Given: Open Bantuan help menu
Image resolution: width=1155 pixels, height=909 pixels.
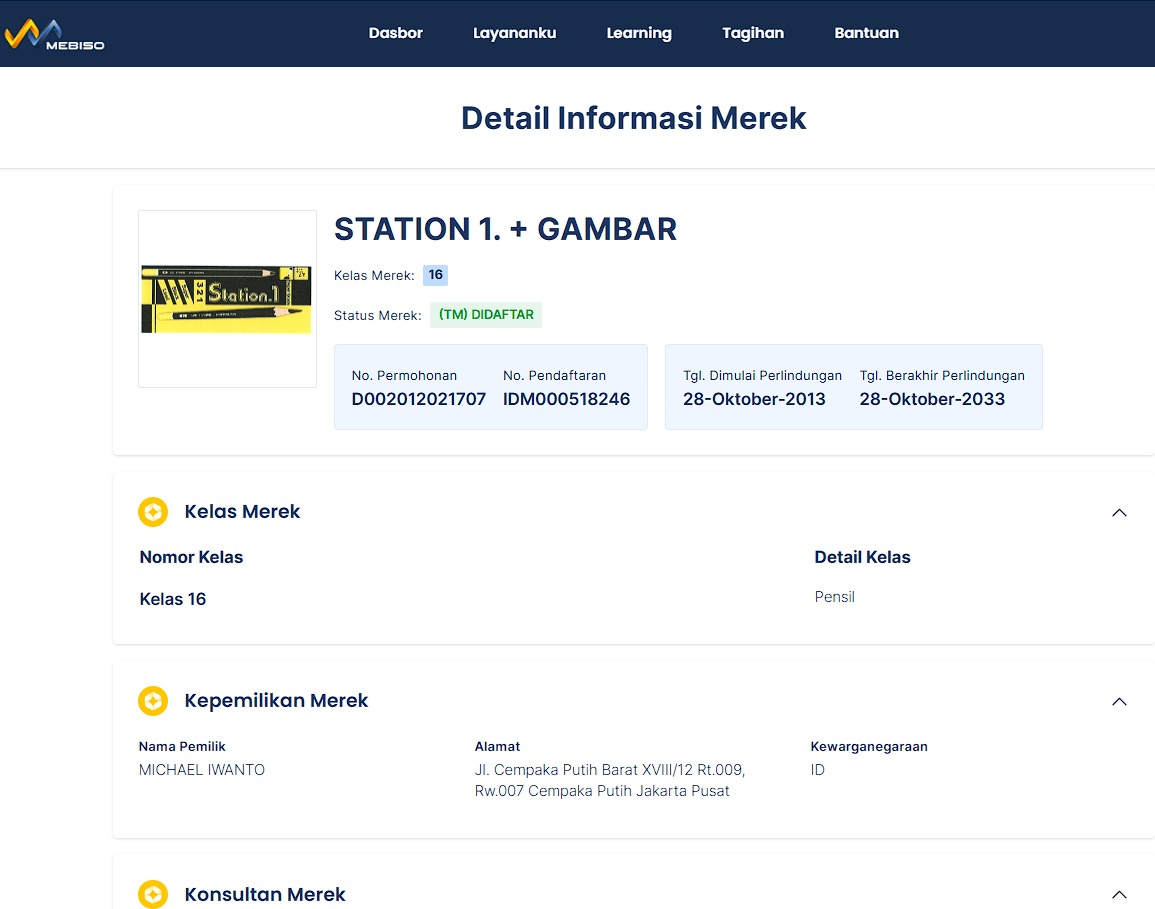Looking at the screenshot, I should point(866,33).
